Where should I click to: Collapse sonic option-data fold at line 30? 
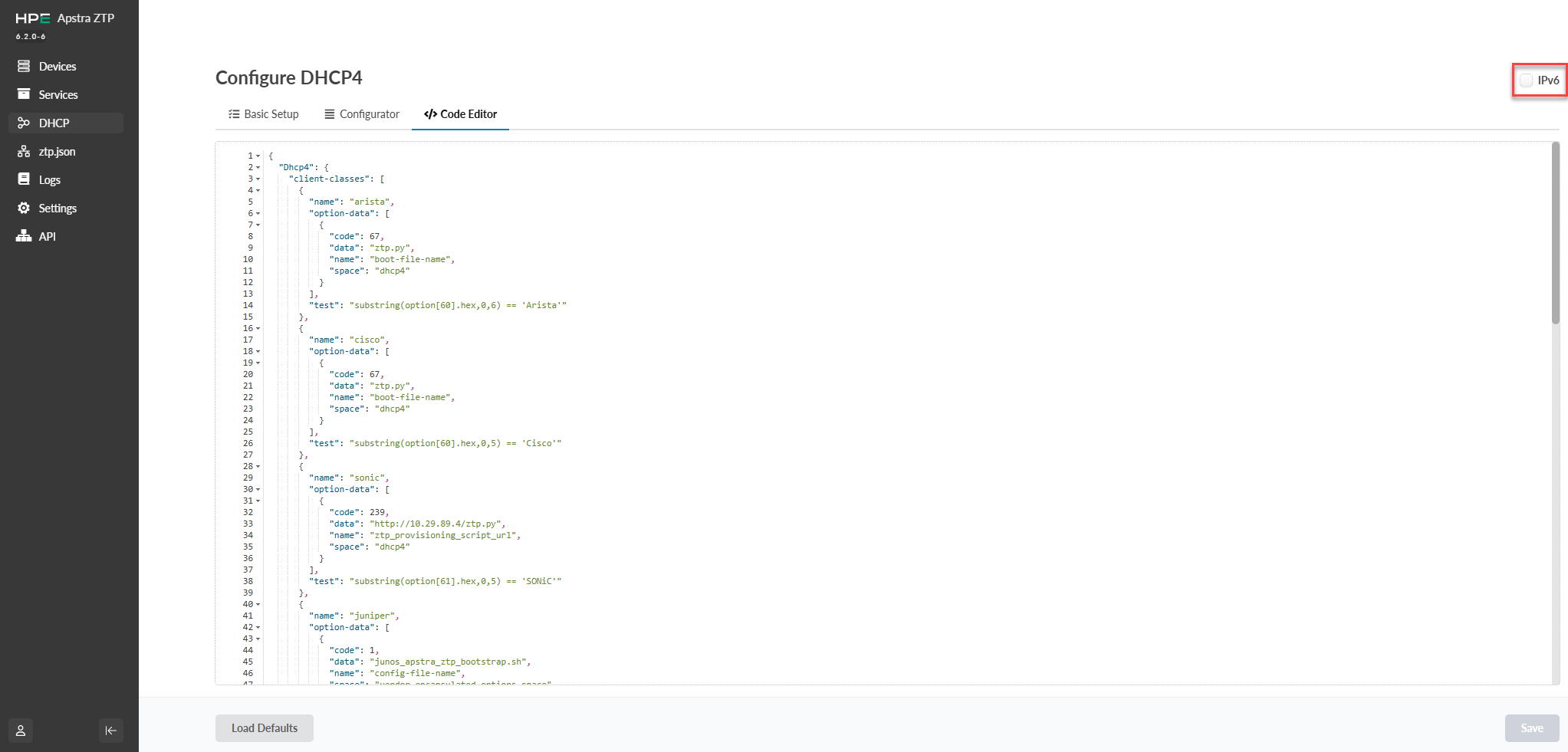coord(258,489)
